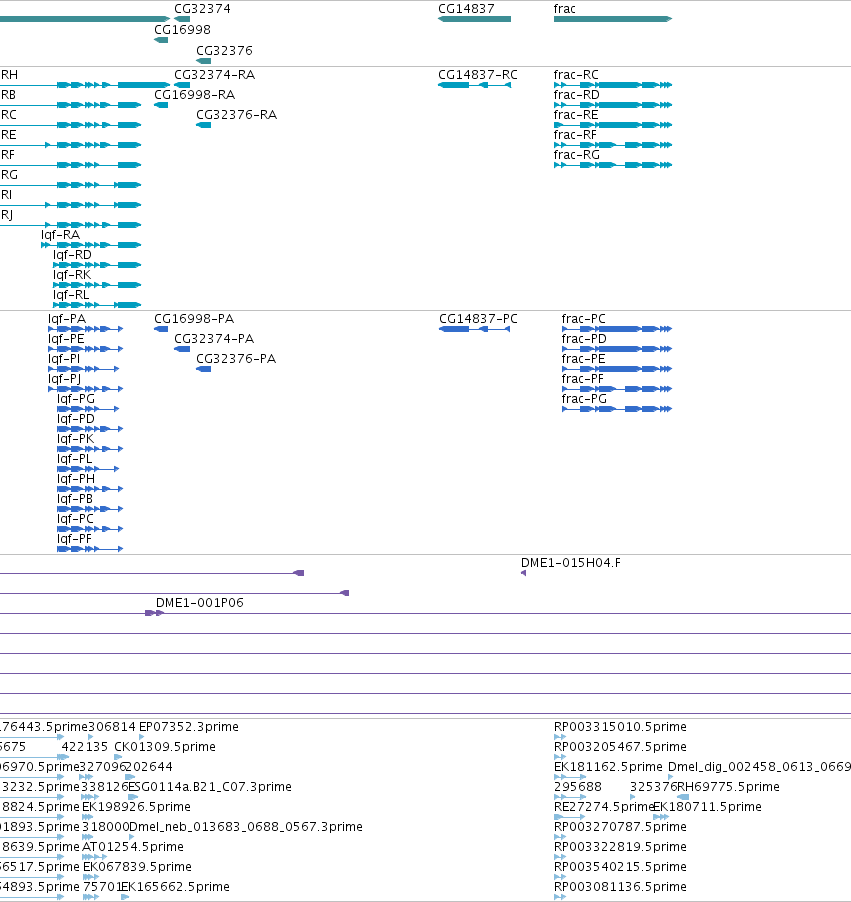
Task: Pick the lqf-PK protein label
Action: coord(75,439)
